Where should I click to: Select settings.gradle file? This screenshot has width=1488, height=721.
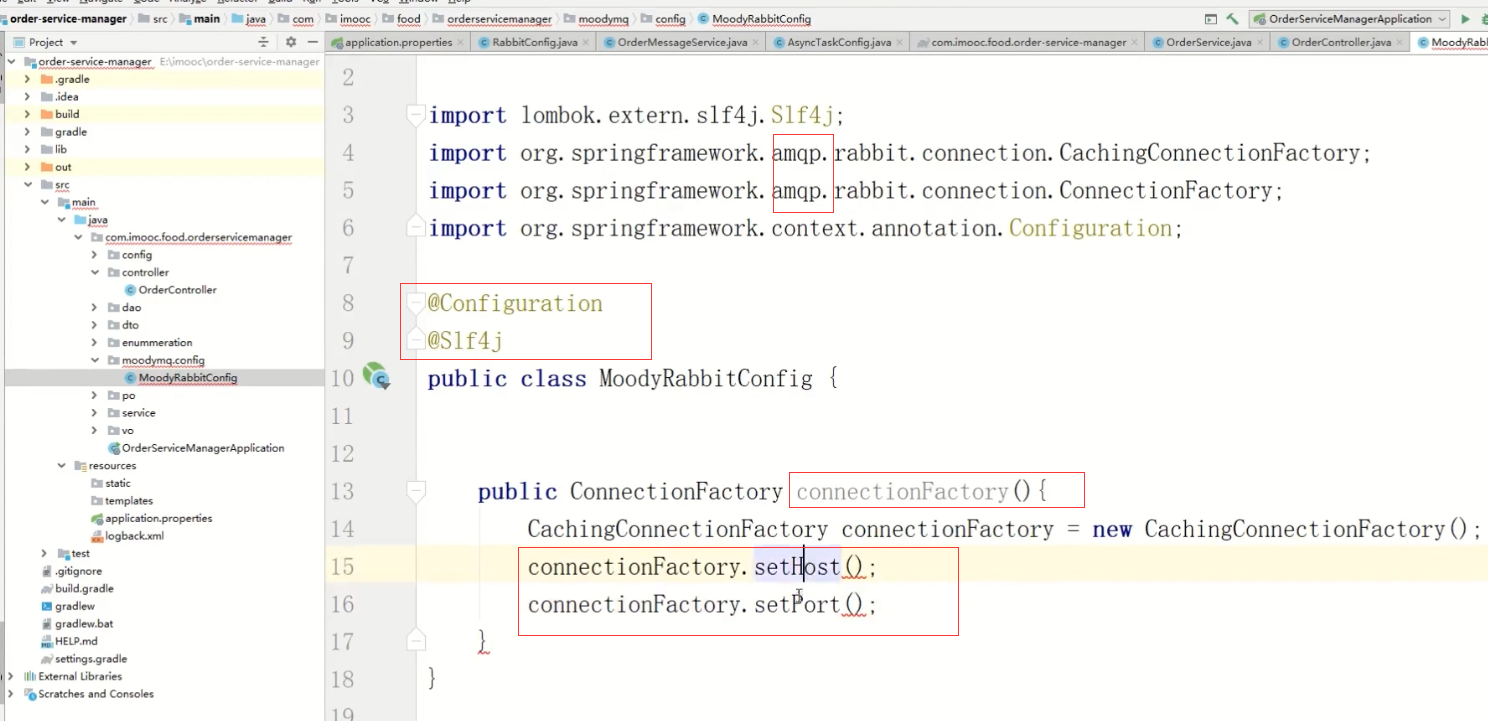[x=84, y=659]
